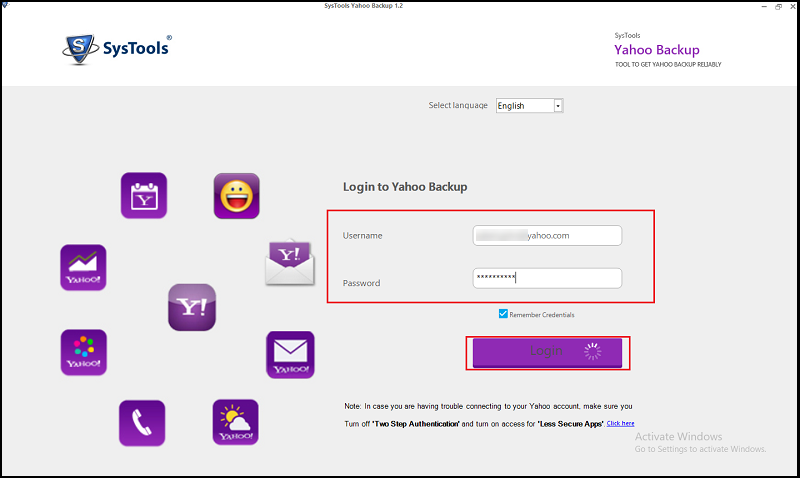The width and height of the screenshot is (800, 478).
Task: Click the Yahoo Messenger smiley icon
Action: pyautogui.click(x=237, y=196)
